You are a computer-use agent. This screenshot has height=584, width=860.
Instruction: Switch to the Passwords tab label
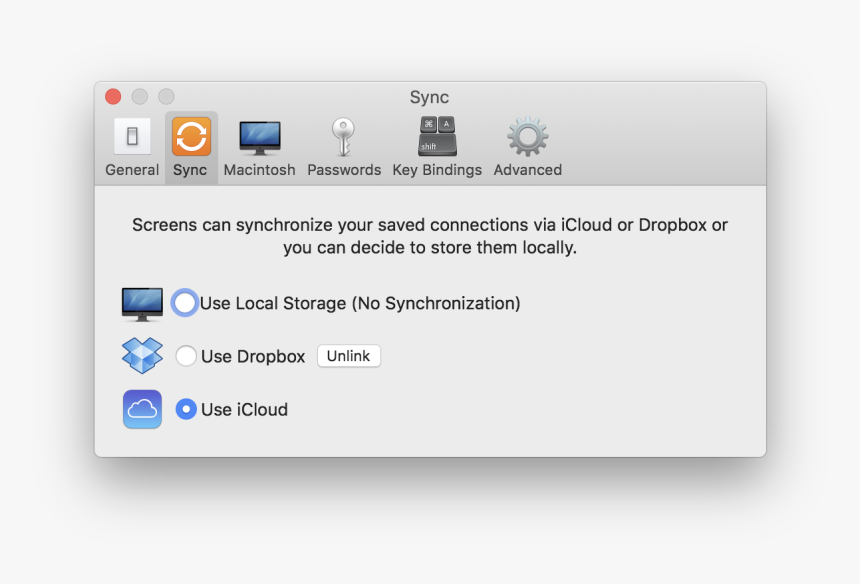(344, 170)
